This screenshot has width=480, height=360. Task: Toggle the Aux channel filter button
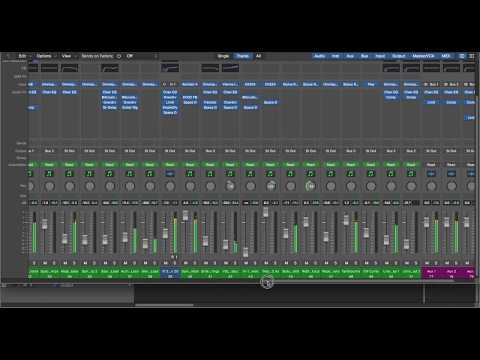pyautogui.click(x=350, y=56)
